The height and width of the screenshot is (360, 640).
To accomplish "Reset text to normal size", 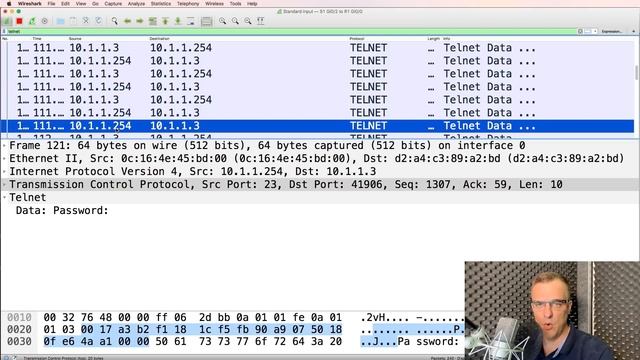I will point(248,21).
